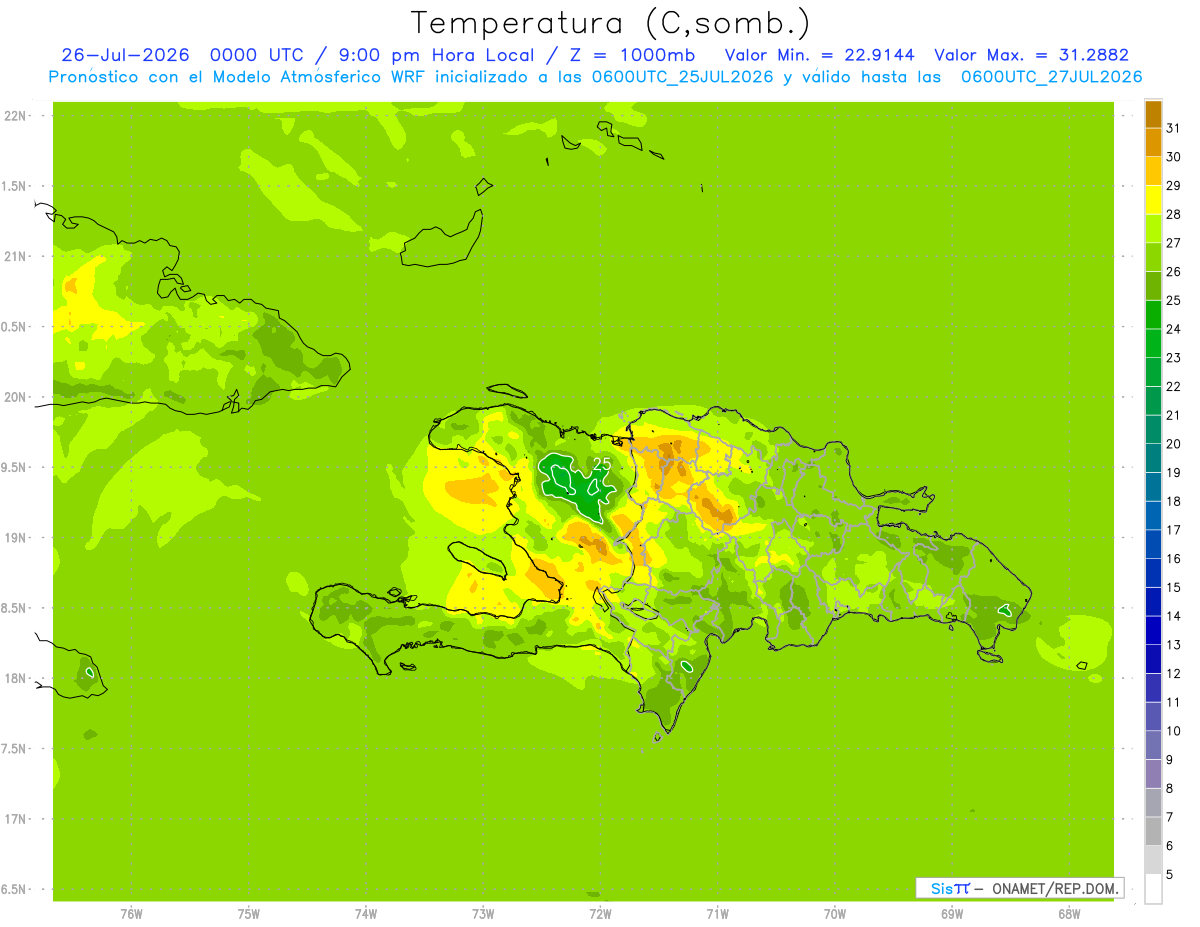Select the '69W' longitude label

click(952, 913)
